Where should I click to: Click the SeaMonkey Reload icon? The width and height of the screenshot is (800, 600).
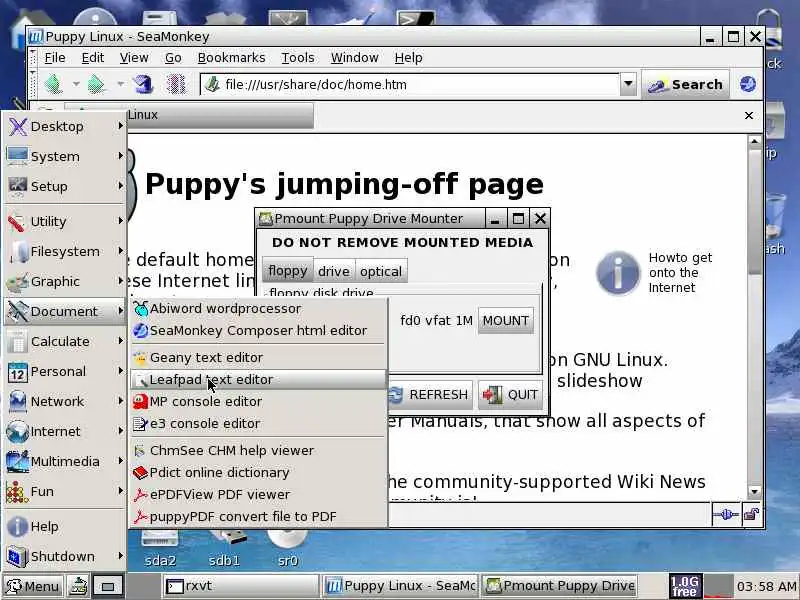[143, 84]
